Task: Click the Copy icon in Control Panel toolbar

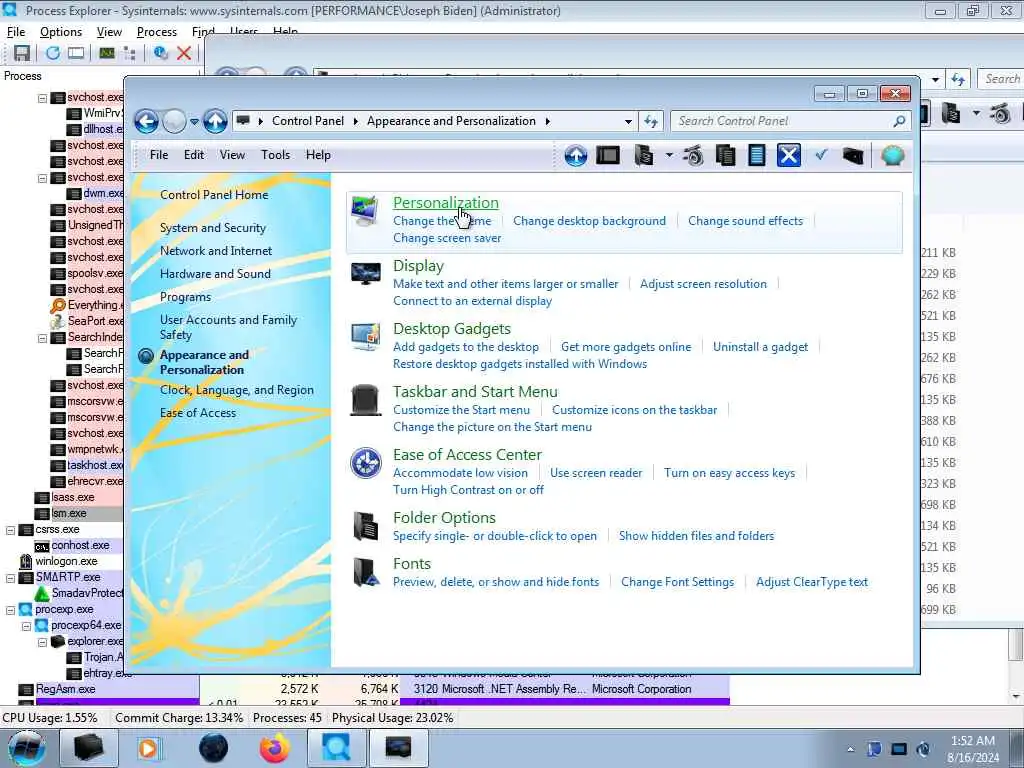Action: 726,155
